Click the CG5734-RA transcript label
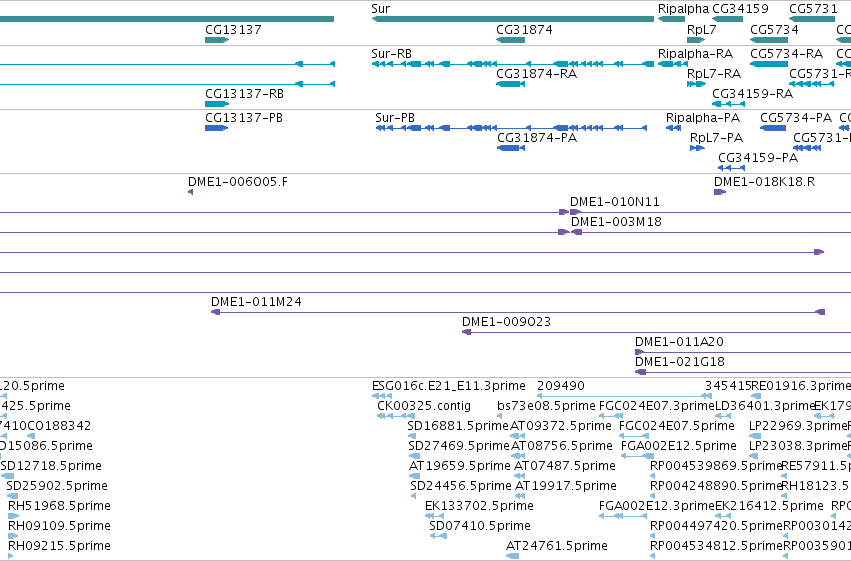The image size is (851, 561). tap(786, 54)
